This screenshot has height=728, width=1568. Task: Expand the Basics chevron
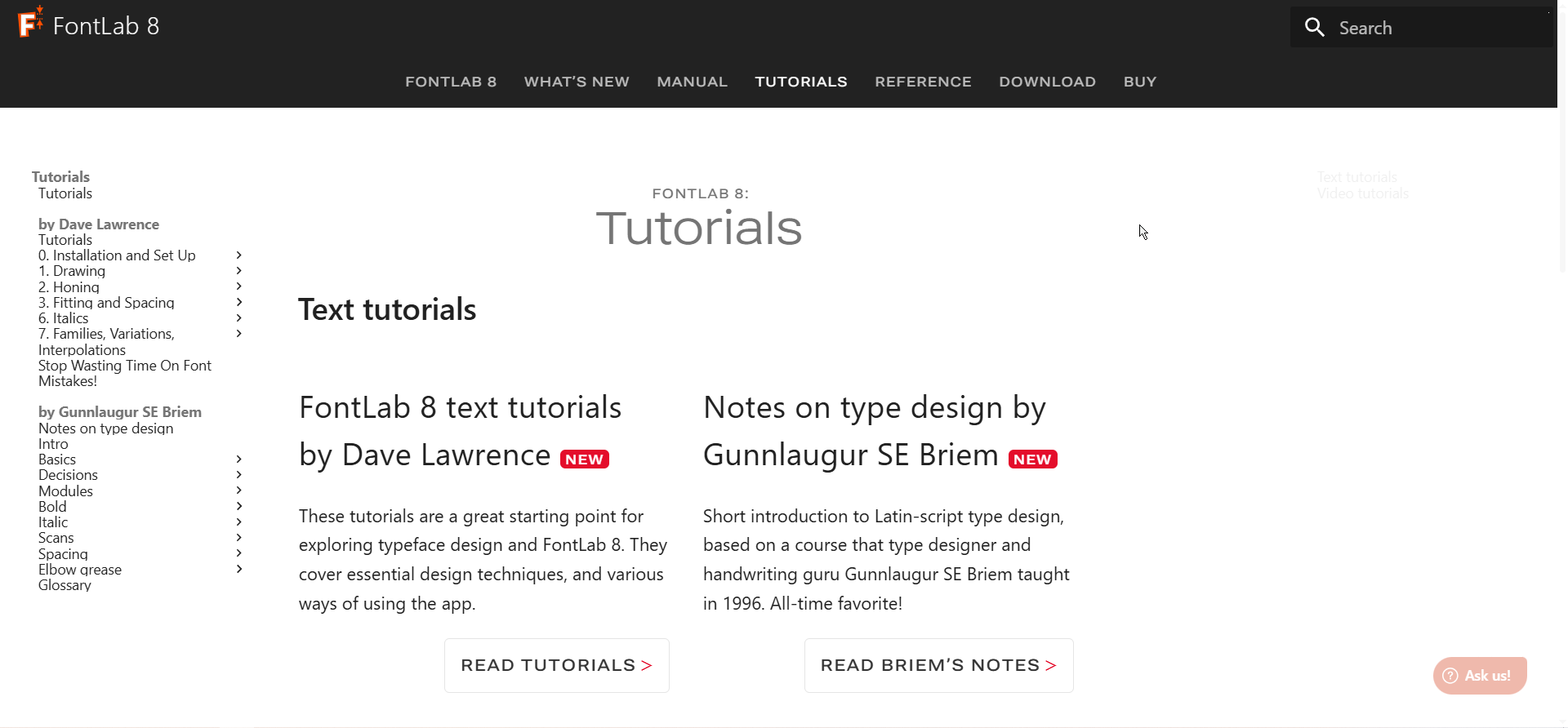[x=238, y=459]
